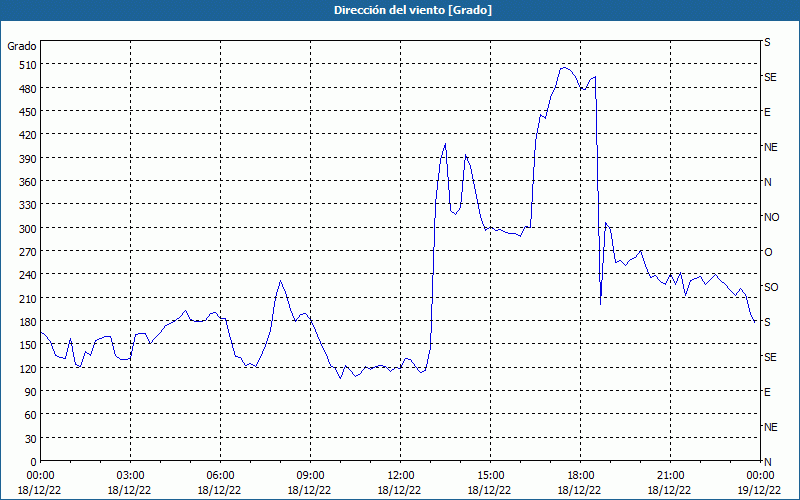Pick the 420 degree axis label
Image resolution: width=800 pixels, height=500 pixels.
pos(28,135)
